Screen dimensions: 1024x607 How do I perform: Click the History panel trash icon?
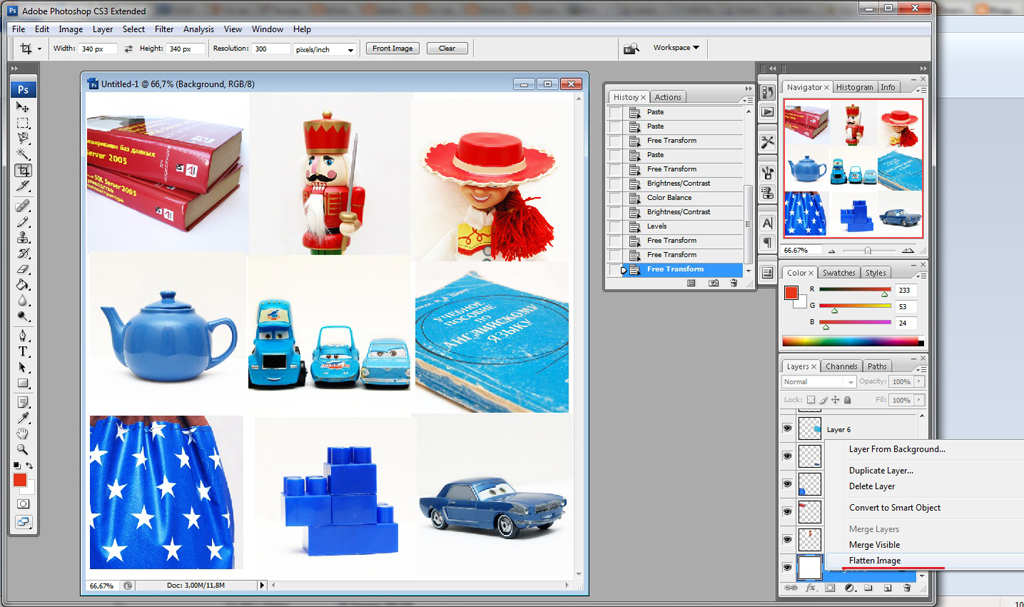(733, 283)
